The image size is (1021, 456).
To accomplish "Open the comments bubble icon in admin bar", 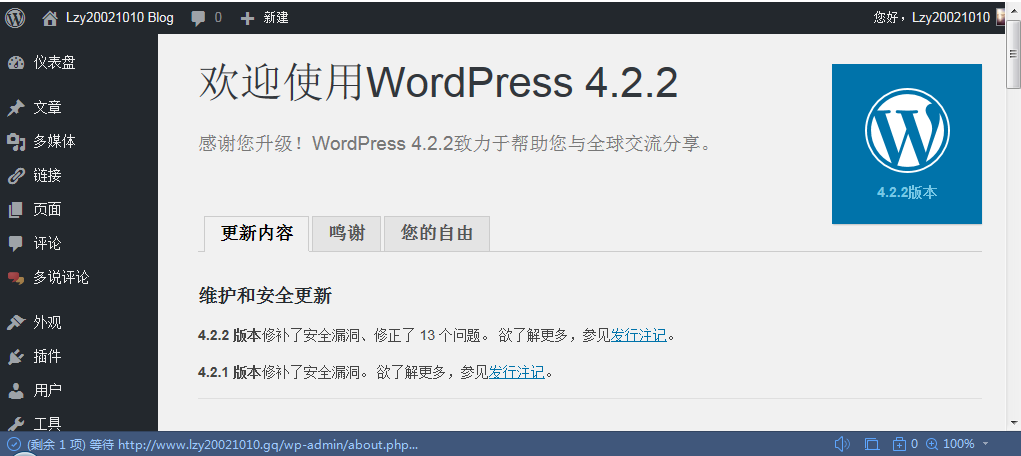I will coord(199,18).
